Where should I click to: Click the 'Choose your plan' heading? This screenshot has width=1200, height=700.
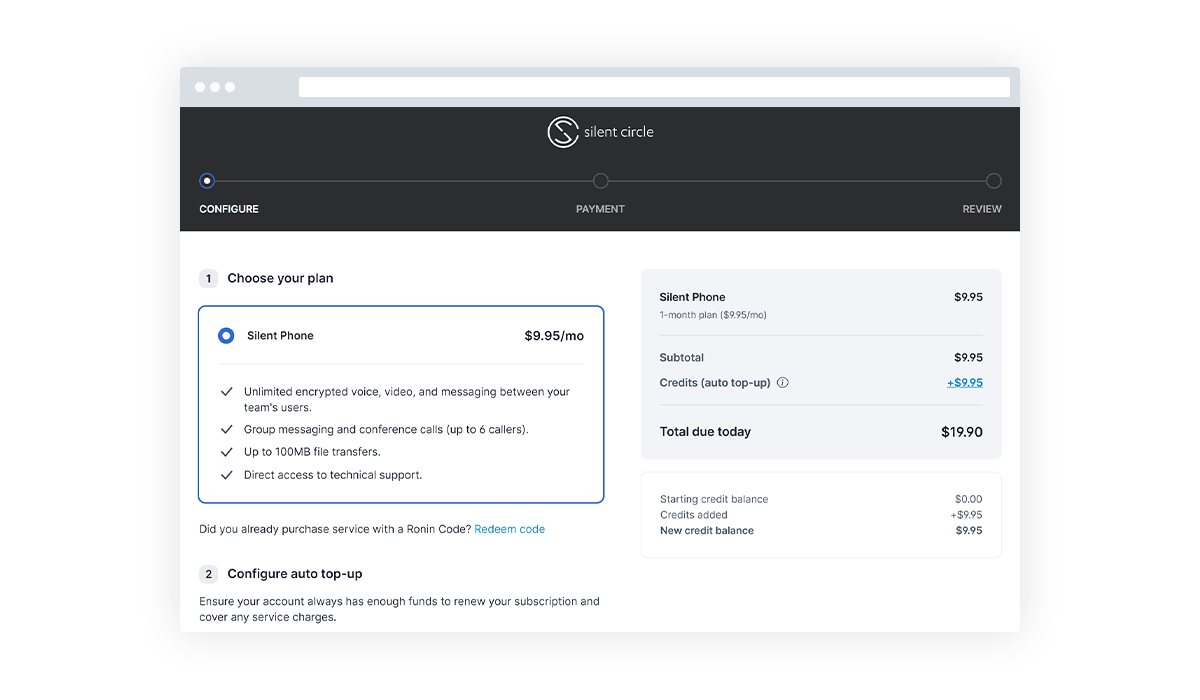coord(280,279)
